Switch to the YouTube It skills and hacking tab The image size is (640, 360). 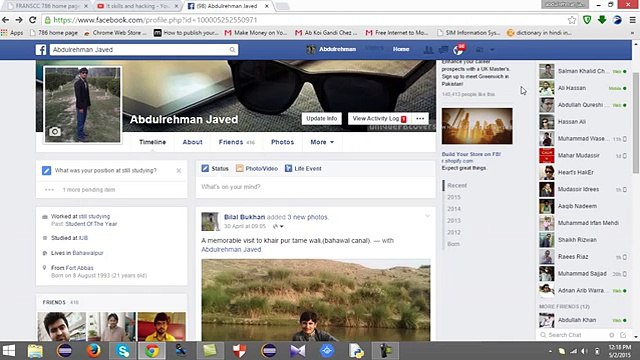pos(138,6)
